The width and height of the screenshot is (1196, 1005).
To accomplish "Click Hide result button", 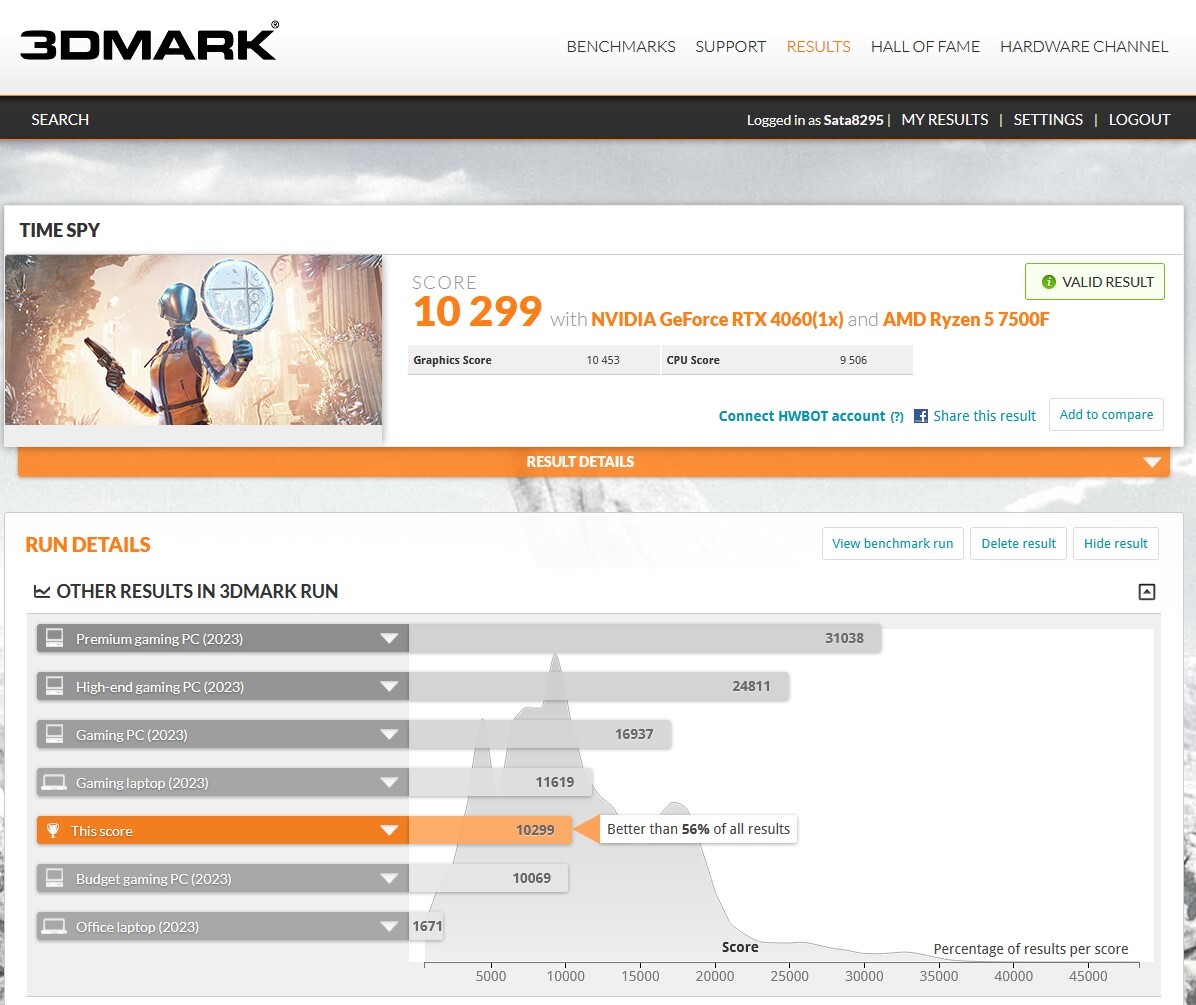I will click(x=1115, y=543).
